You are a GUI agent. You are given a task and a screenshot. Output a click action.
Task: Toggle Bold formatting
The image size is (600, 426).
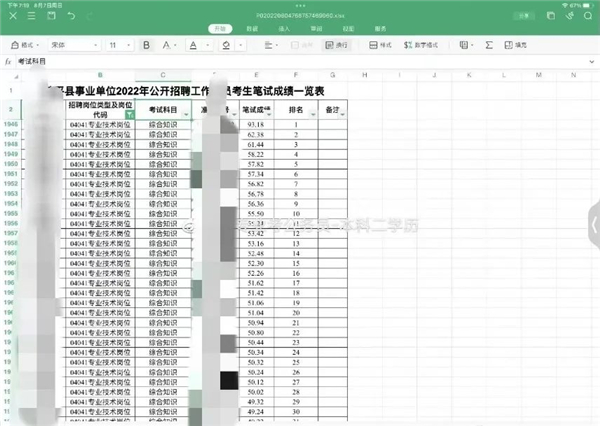point(147,45)
